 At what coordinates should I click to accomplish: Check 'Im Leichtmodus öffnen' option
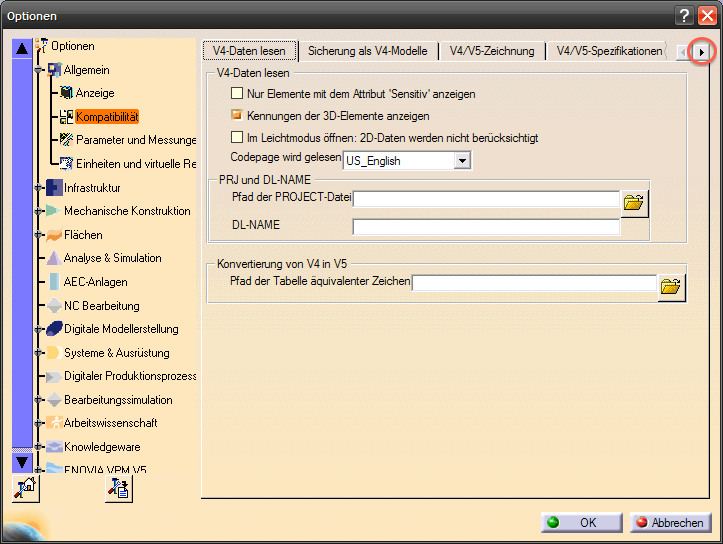238,138
